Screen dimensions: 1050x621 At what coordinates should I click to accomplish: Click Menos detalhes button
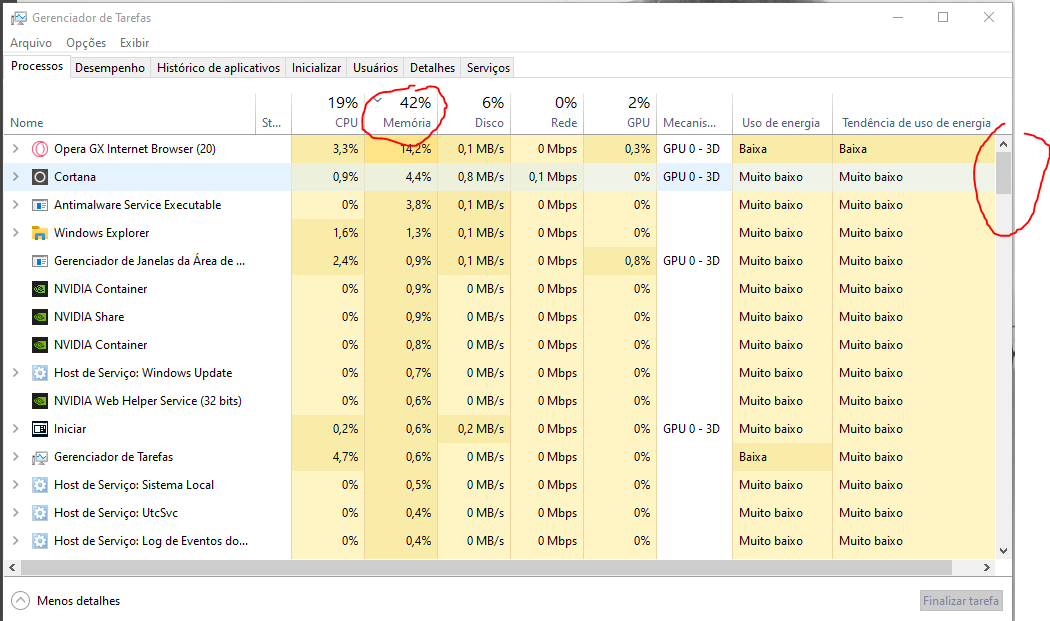point(66,601)
